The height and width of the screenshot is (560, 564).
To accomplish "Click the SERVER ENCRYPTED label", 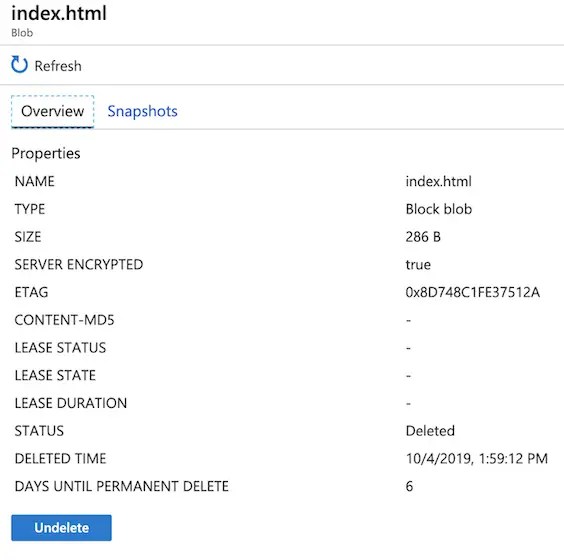I will point(79,264).
